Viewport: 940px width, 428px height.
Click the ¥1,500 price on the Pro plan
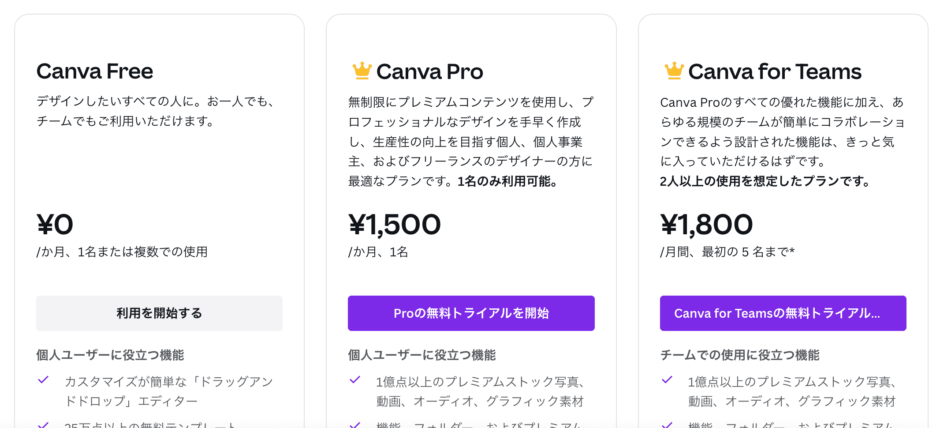[394, 224]
